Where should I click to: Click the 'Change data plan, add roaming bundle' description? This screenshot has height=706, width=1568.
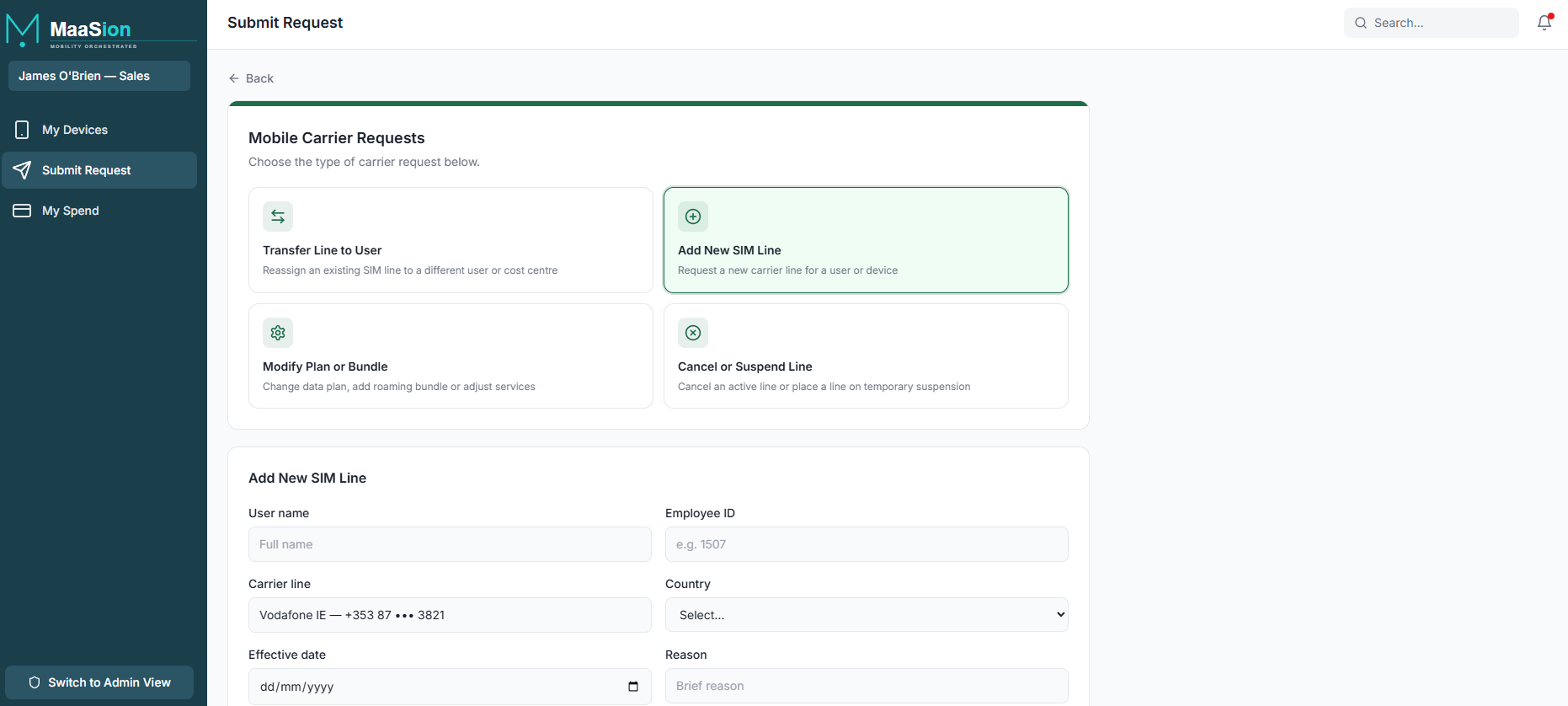click(x=399, y=387)
